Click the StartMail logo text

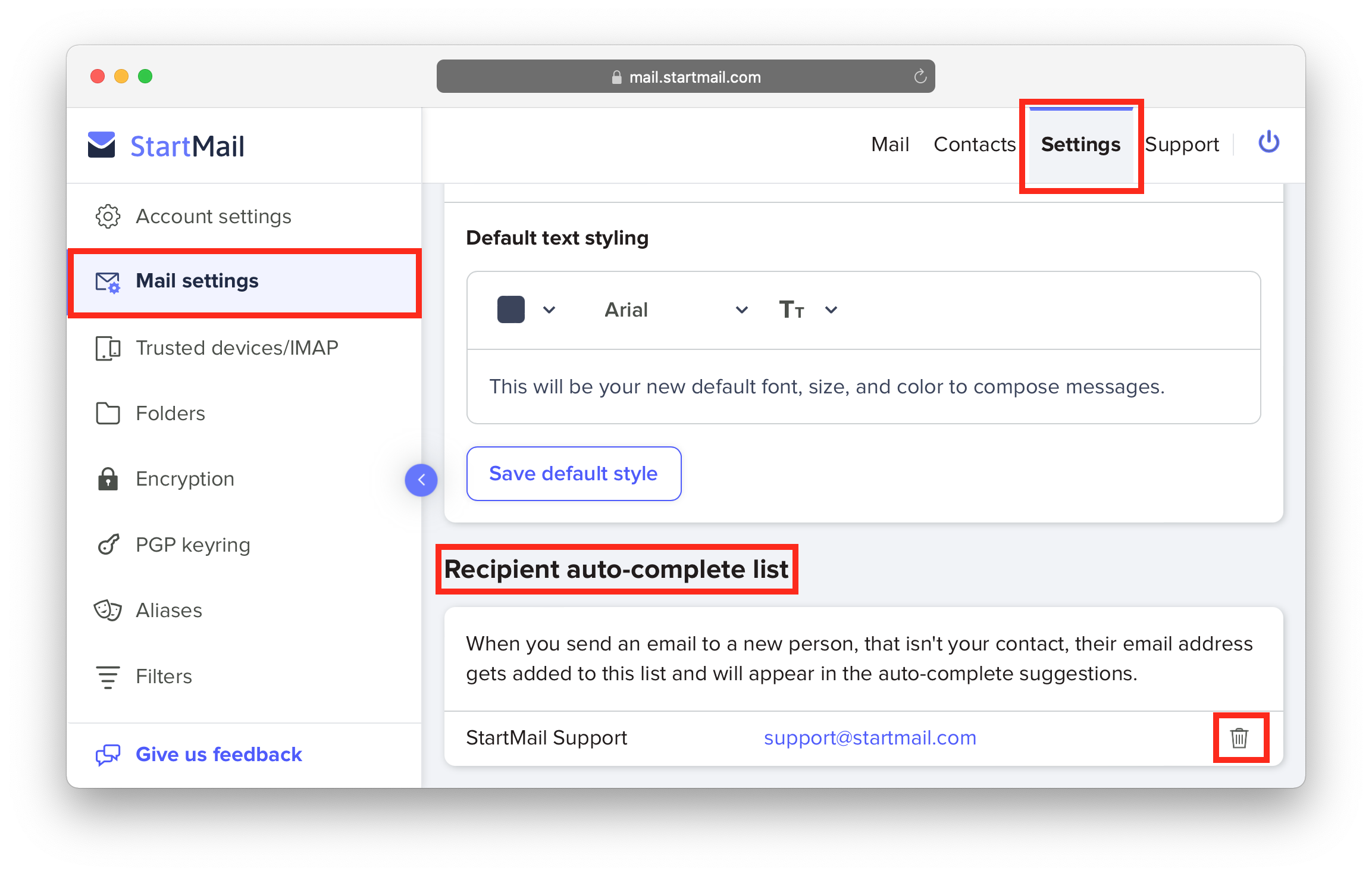[187, 146]
